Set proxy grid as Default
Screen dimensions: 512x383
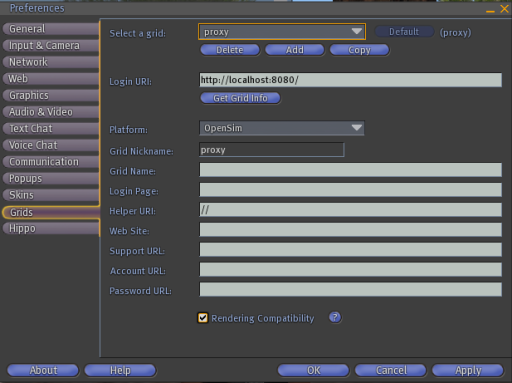point(404,32)
